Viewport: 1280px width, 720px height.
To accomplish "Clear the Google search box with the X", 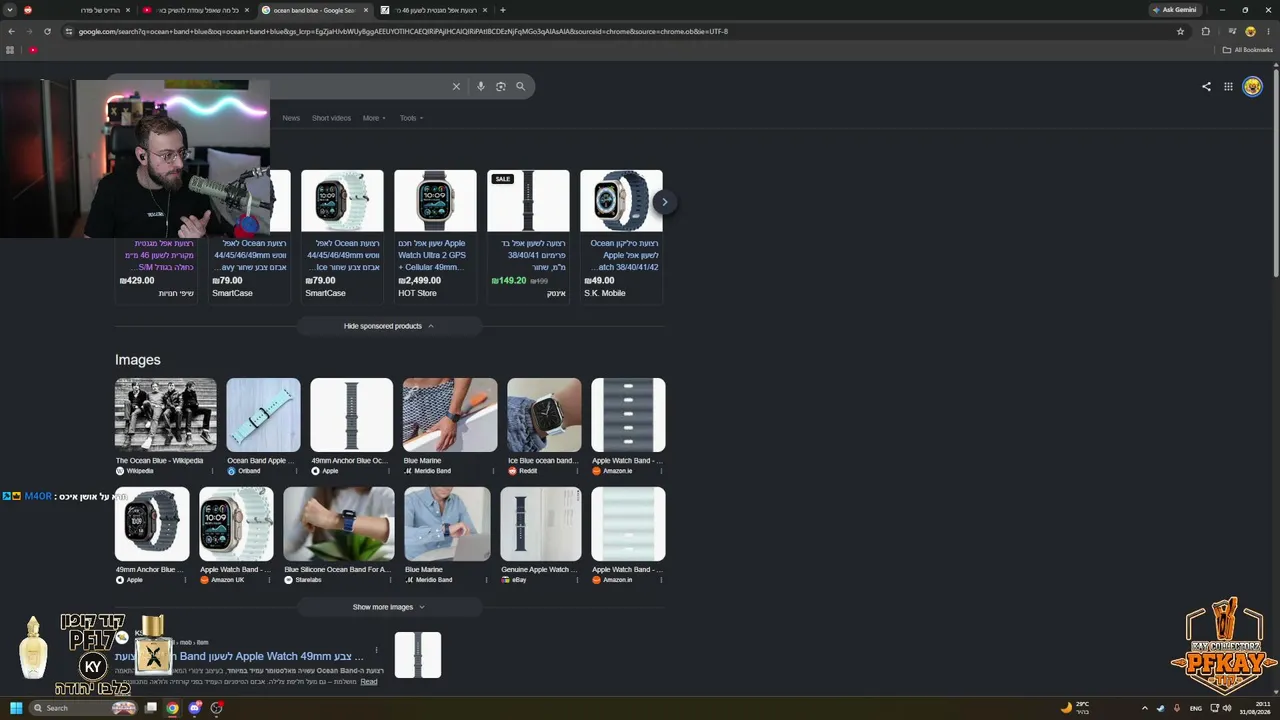I will [456, 87].
